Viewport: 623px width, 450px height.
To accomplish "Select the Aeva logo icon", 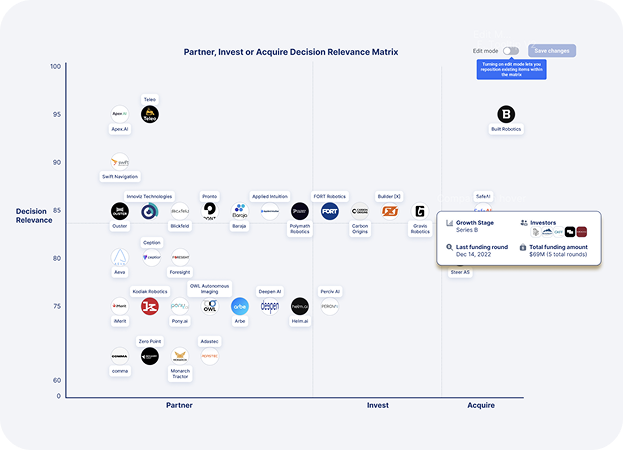I will 120,257.
